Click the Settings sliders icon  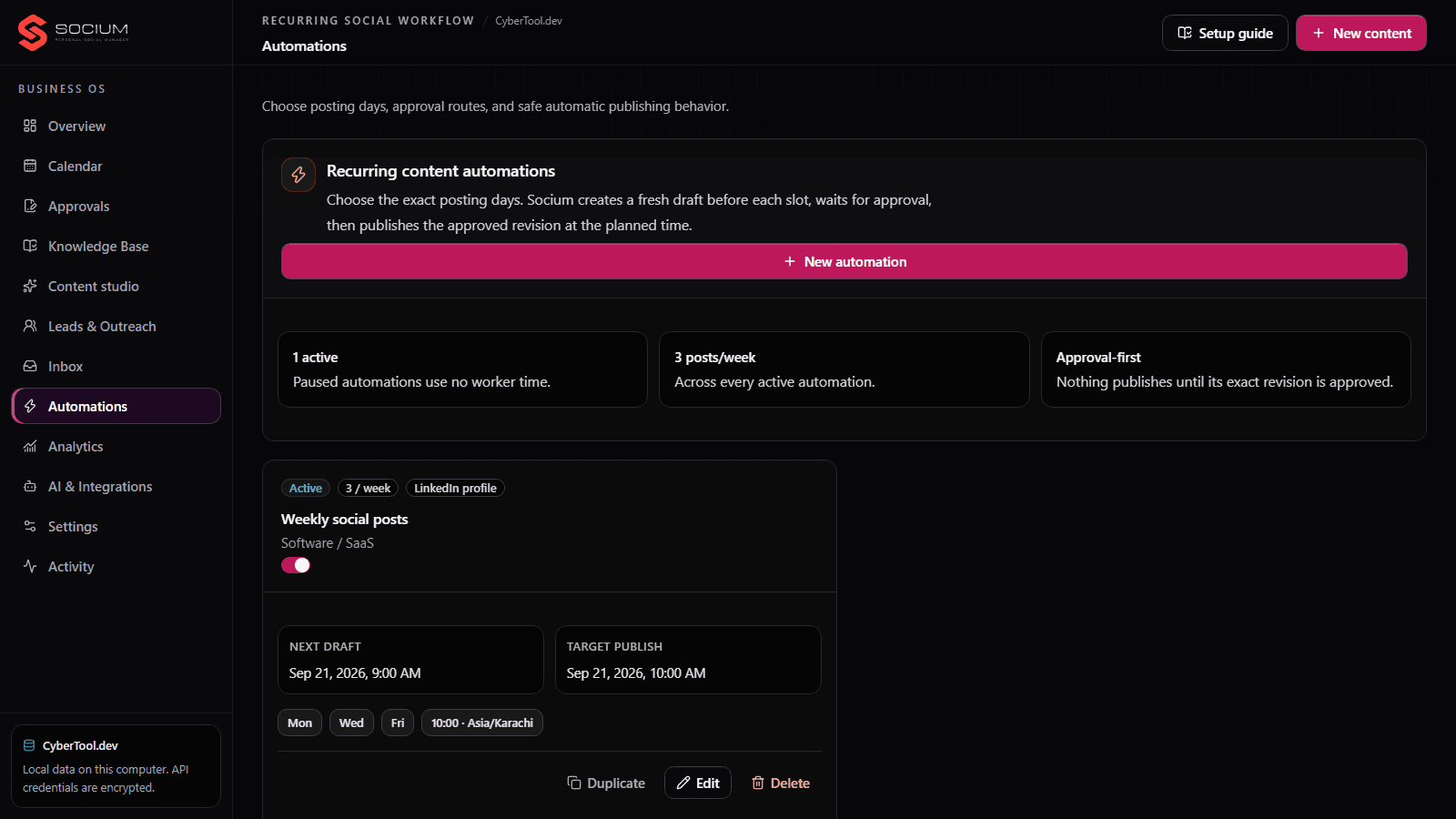pyautogui.click(x=30, y=526)
